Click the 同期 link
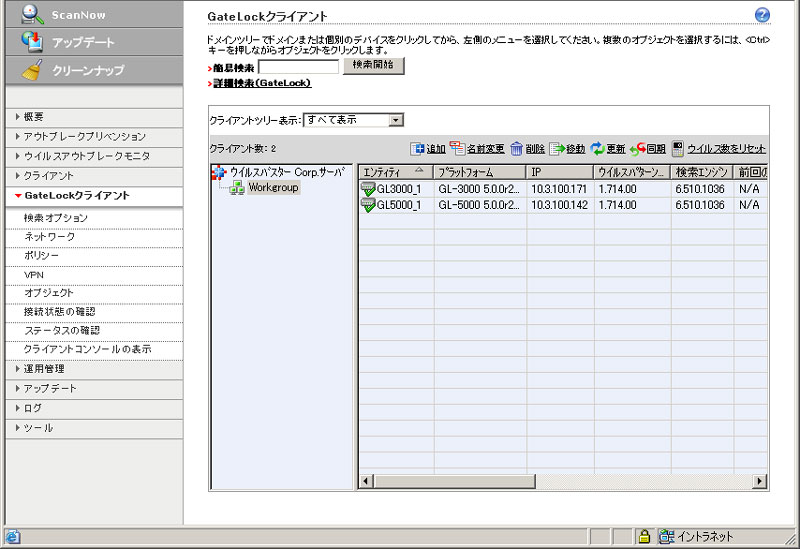Viewport: 800px width, 549px height. [x=656, y=149]
